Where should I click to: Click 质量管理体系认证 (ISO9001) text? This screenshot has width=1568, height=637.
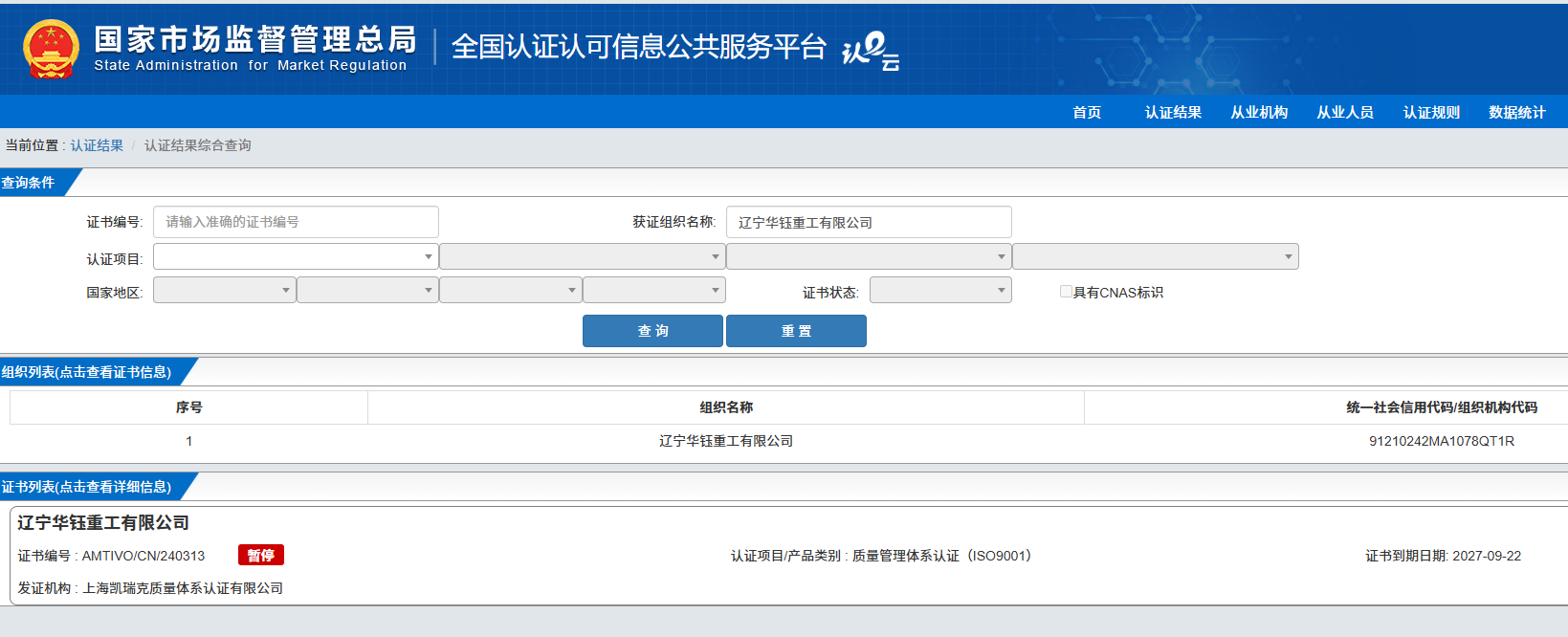click(941, 556)
